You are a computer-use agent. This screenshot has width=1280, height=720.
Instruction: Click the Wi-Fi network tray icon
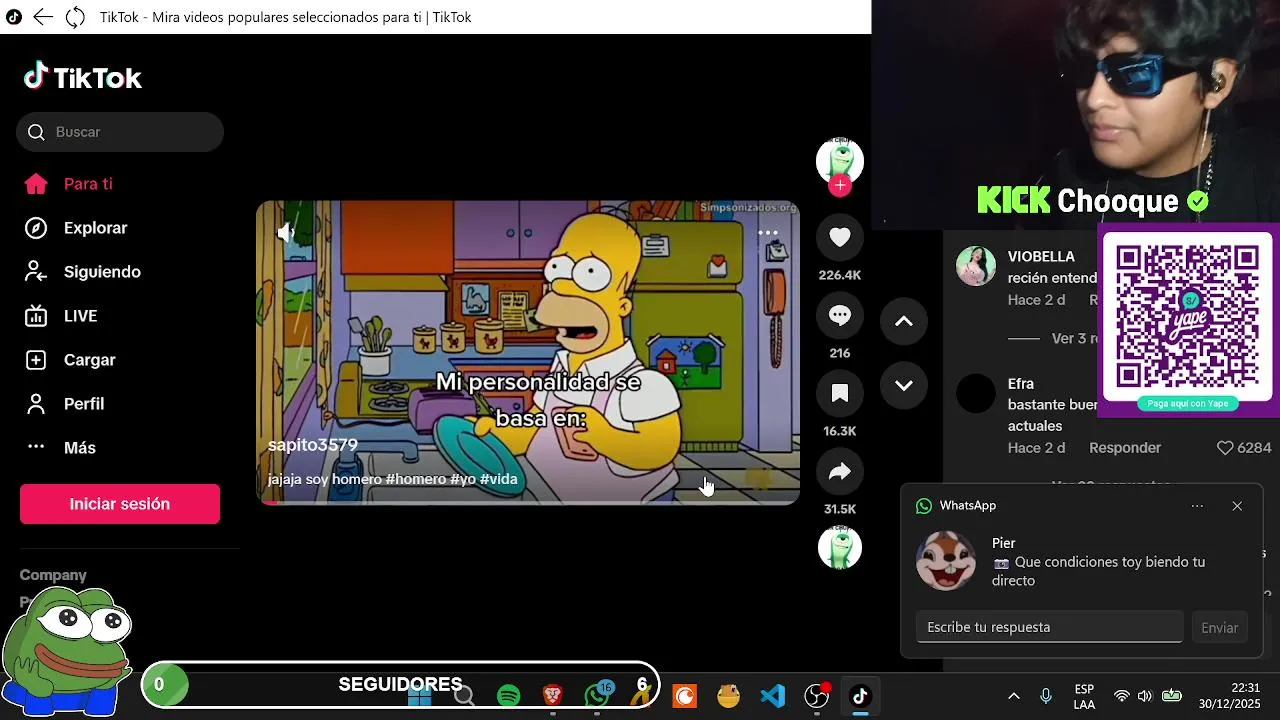1122,696
